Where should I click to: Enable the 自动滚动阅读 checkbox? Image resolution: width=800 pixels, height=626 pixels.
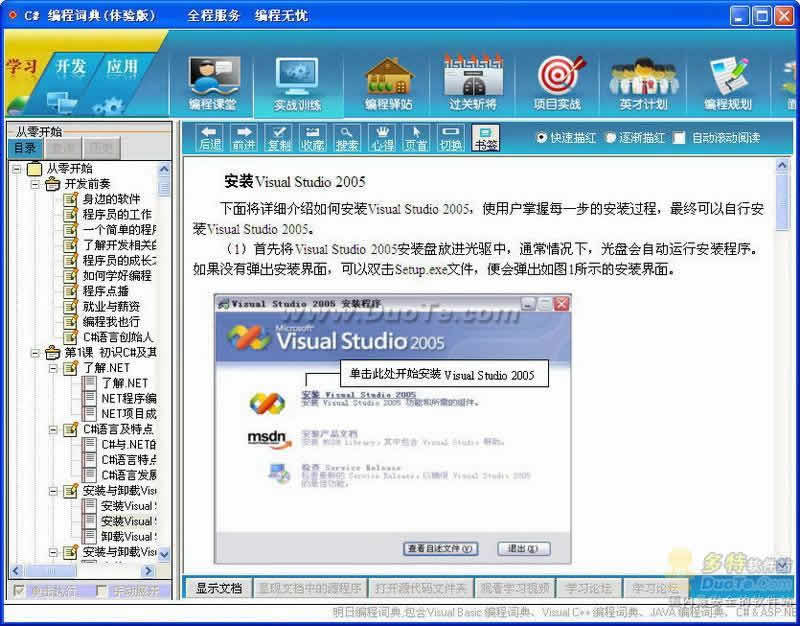[x=679, y=138]
